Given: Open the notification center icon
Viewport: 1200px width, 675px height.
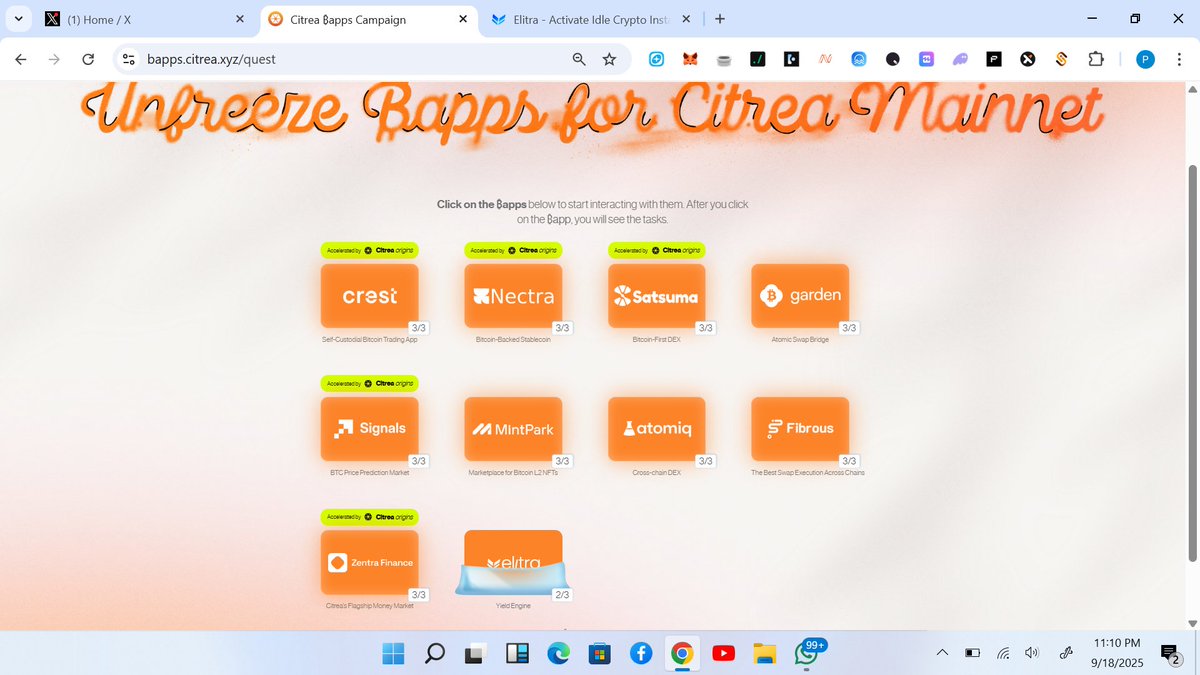Looking at the screenshot, I should coord(1169,654).
